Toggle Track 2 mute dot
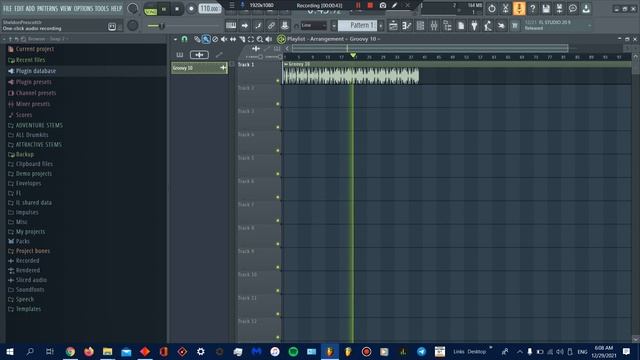The height and width of the screenshot is (360, 640). point(278,104)
